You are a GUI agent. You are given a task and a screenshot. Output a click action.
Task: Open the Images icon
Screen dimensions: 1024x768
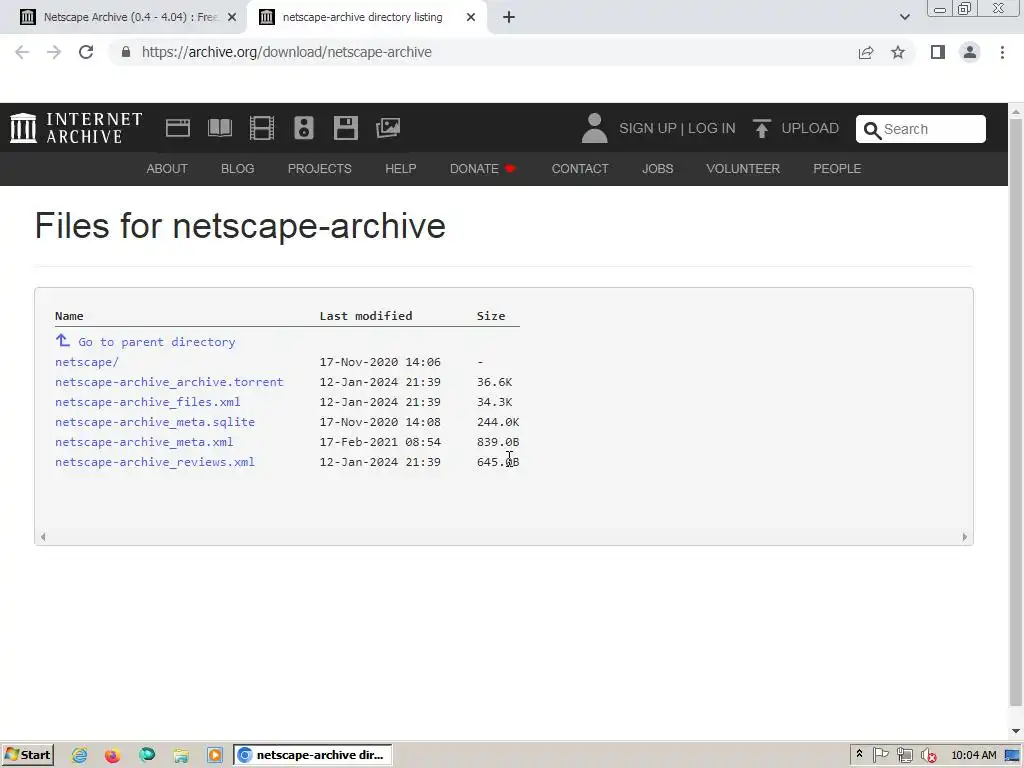click(388, 128)
